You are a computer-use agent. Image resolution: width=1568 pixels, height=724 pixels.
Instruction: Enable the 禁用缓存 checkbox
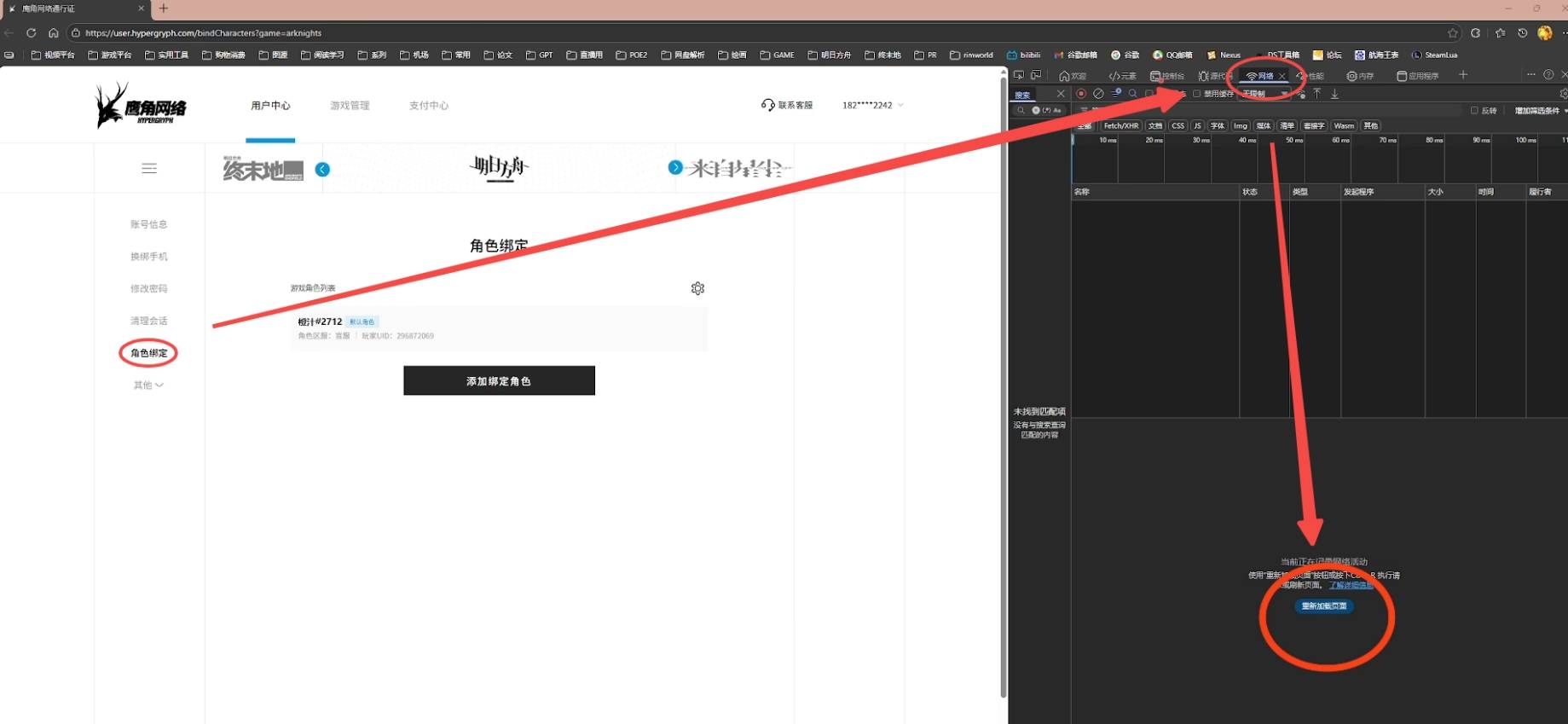click(1197, 94)
